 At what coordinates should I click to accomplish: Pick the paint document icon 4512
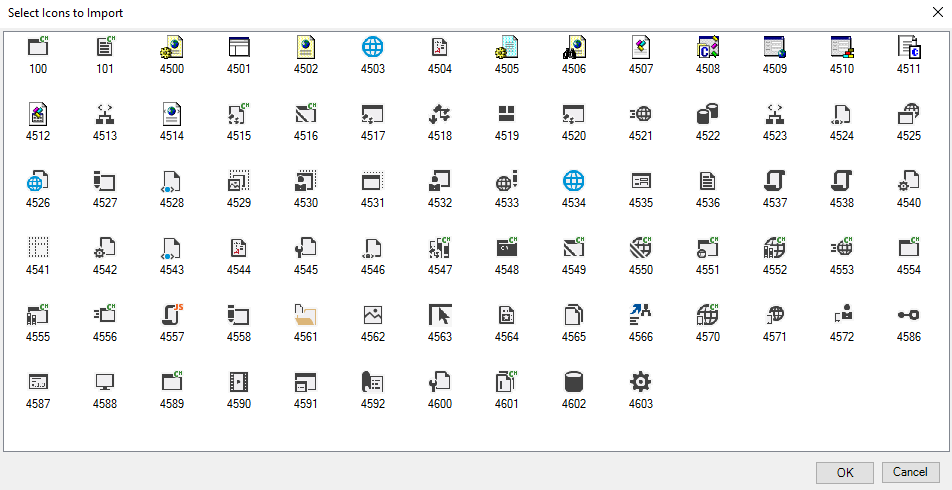pyautogui.click(x=38, y=114)
